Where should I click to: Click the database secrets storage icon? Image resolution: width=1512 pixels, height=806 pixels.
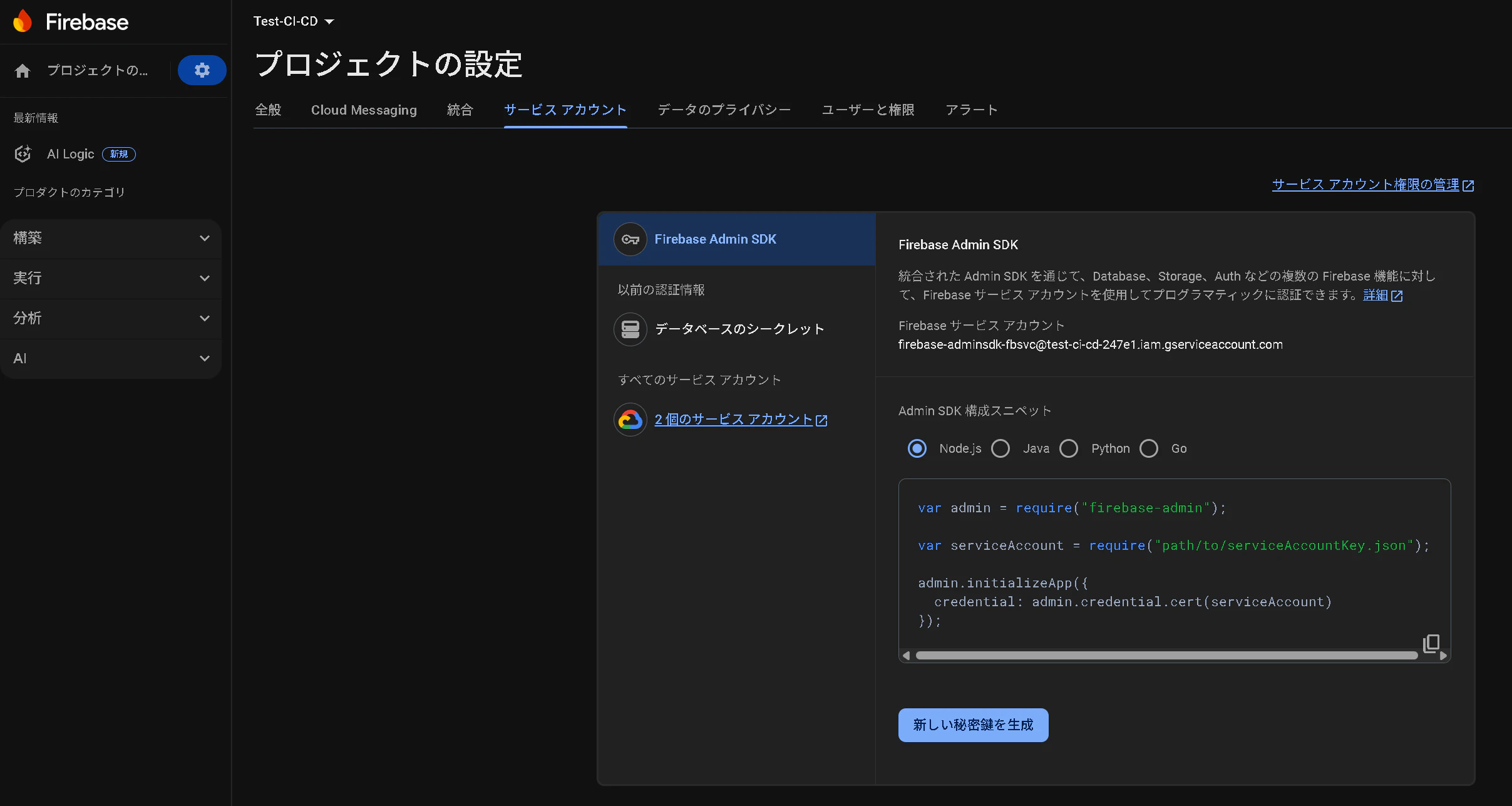630,329
